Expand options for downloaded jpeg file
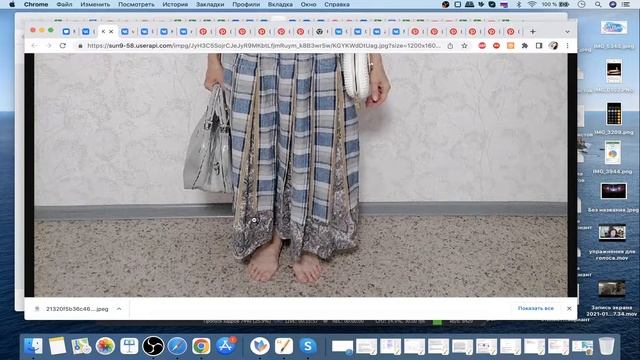The height and width of the screenshot is (360, 640). point(119,309)
